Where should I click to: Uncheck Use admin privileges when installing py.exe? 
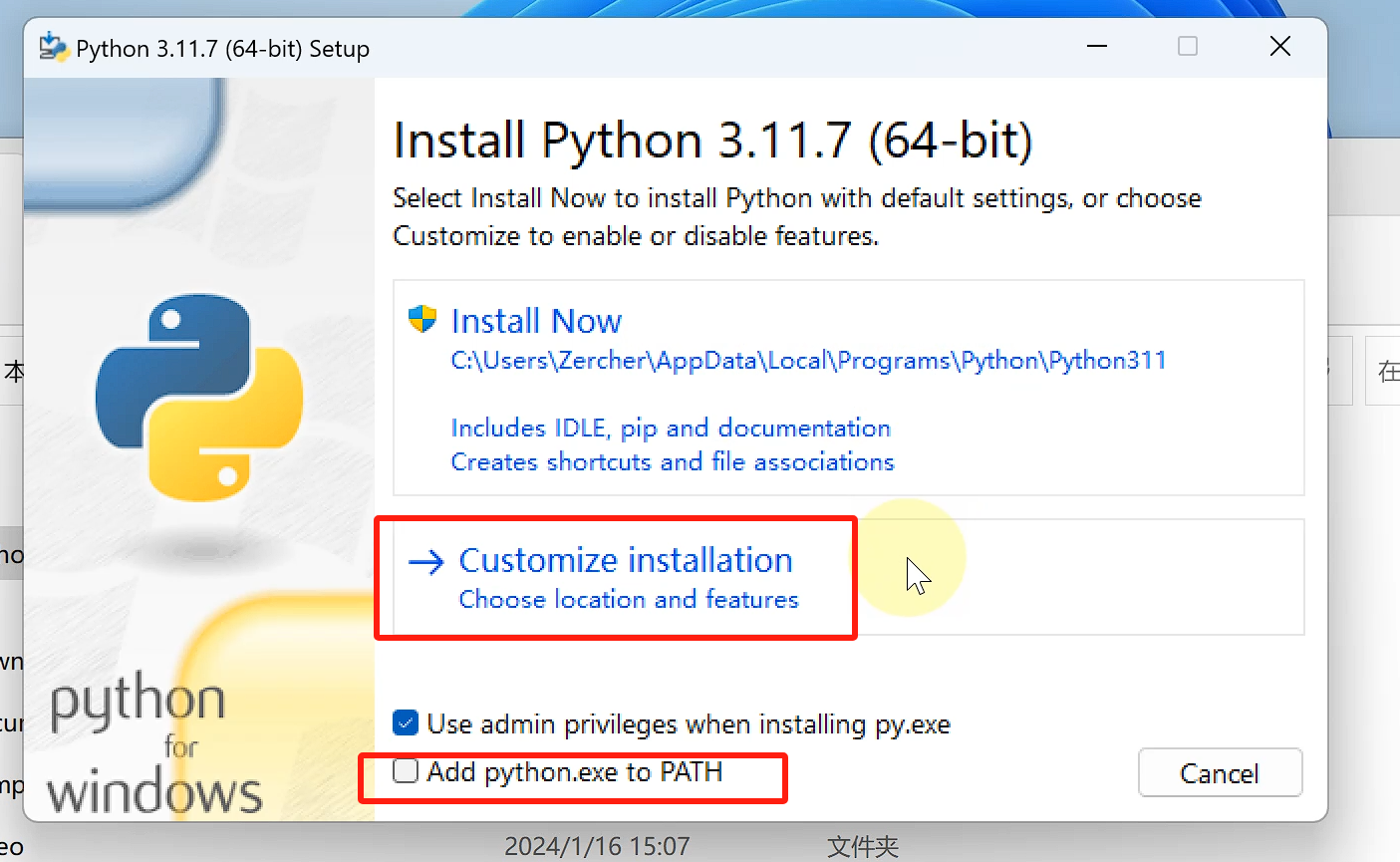(406, 722)
